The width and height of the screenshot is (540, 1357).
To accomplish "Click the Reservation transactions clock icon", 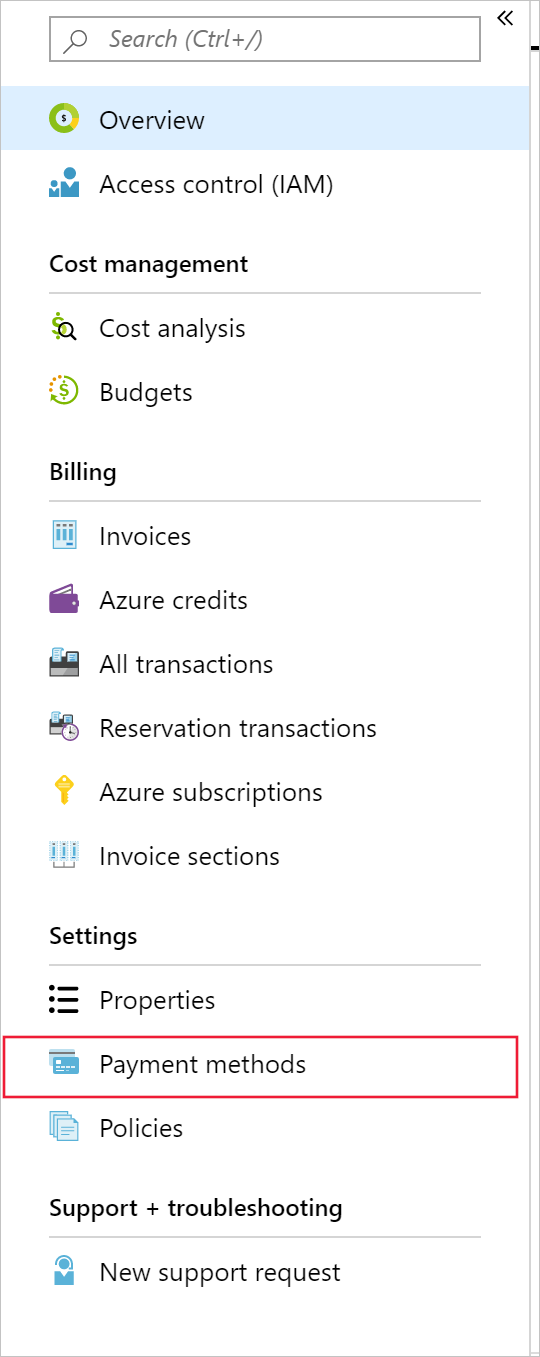I will tap(64, 728).
